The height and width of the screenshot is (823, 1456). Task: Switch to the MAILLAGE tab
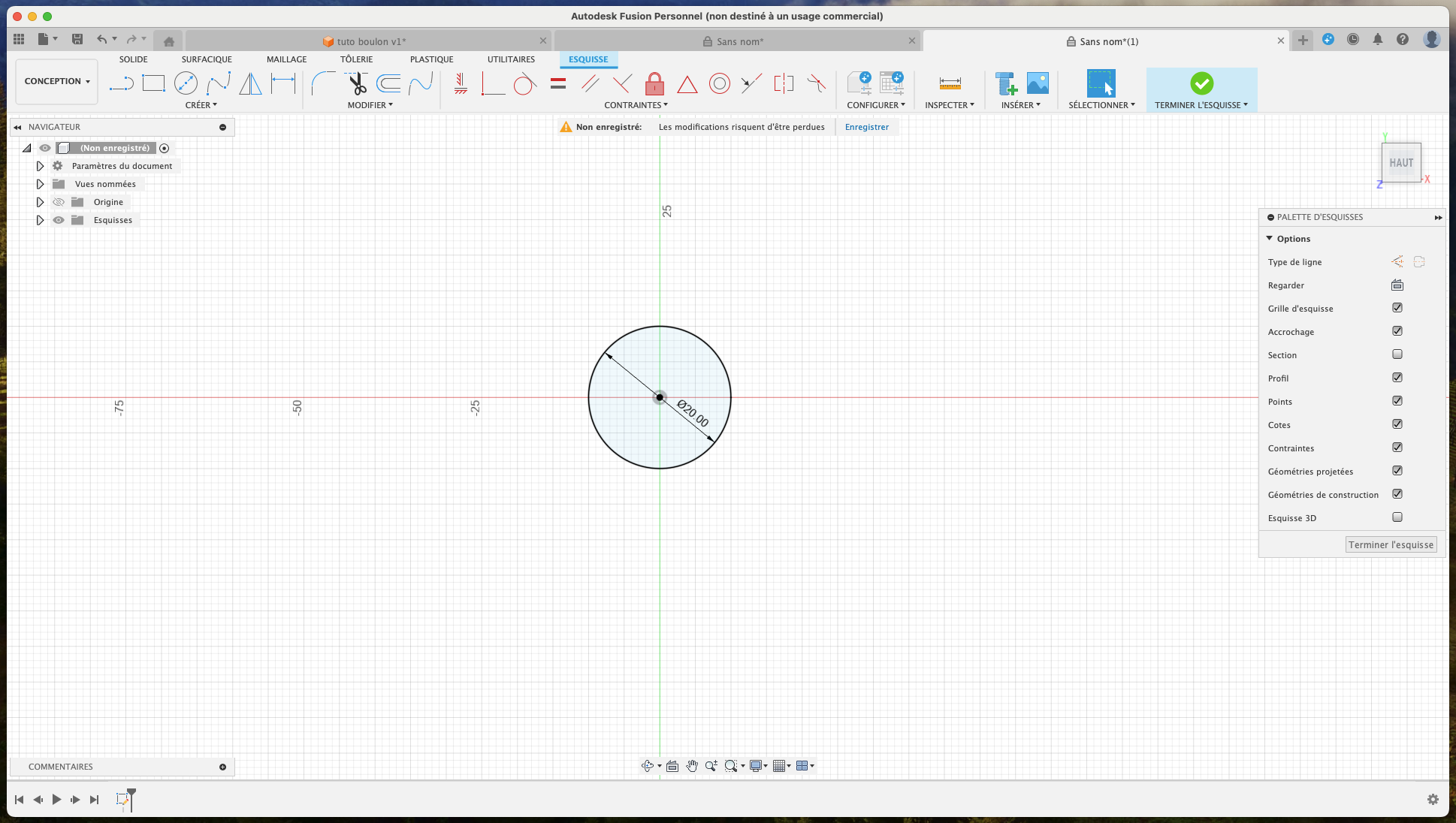(x=286, y=59)
